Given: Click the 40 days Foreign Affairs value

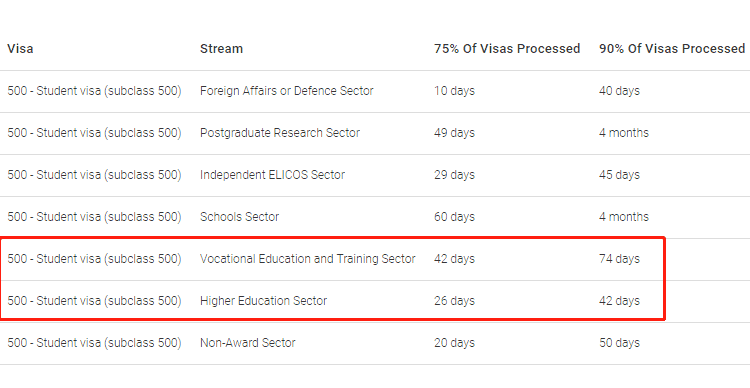Looking at the screenshot, I should 619,90.
